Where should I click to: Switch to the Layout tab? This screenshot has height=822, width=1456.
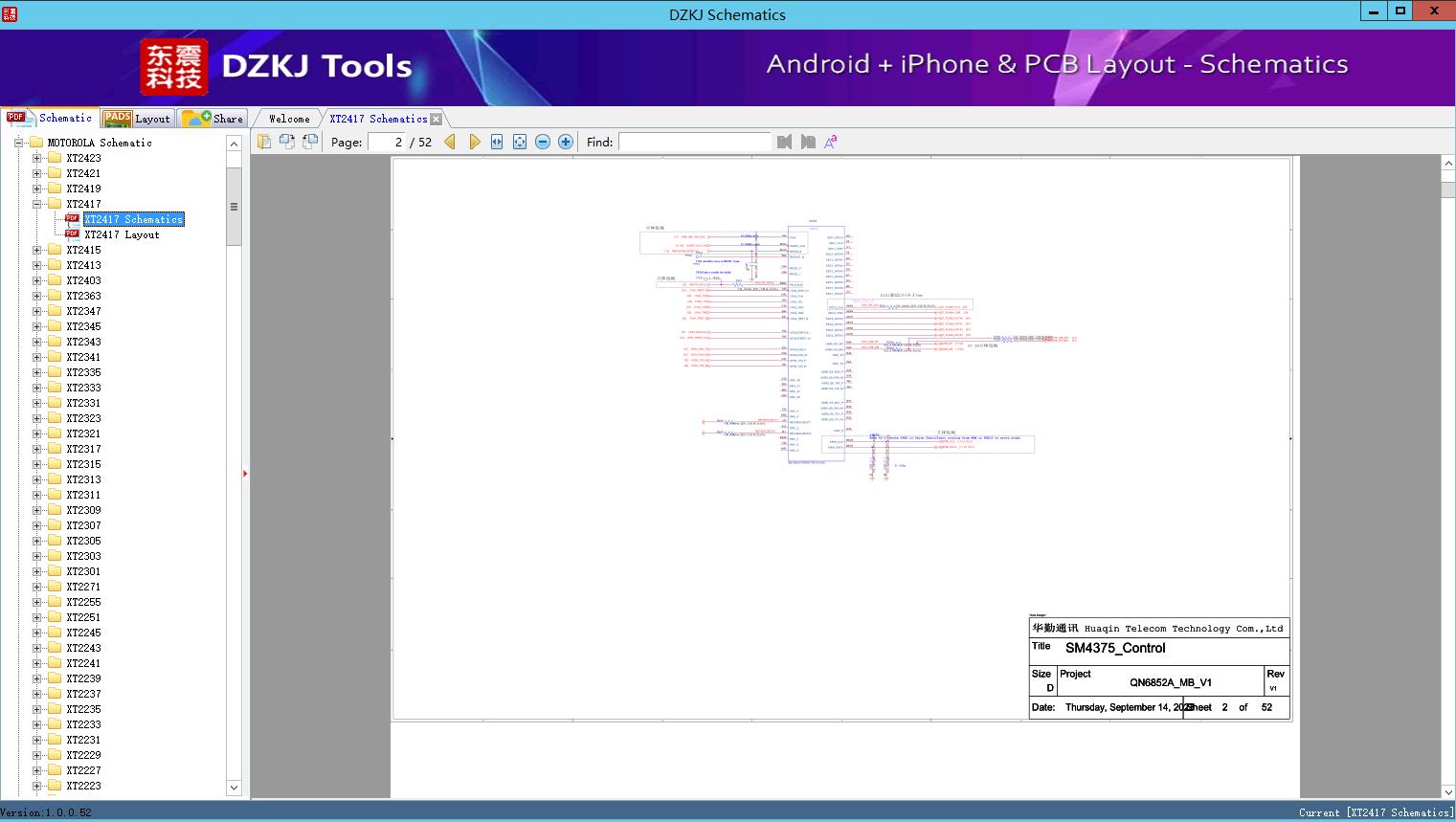coord(137,119)
